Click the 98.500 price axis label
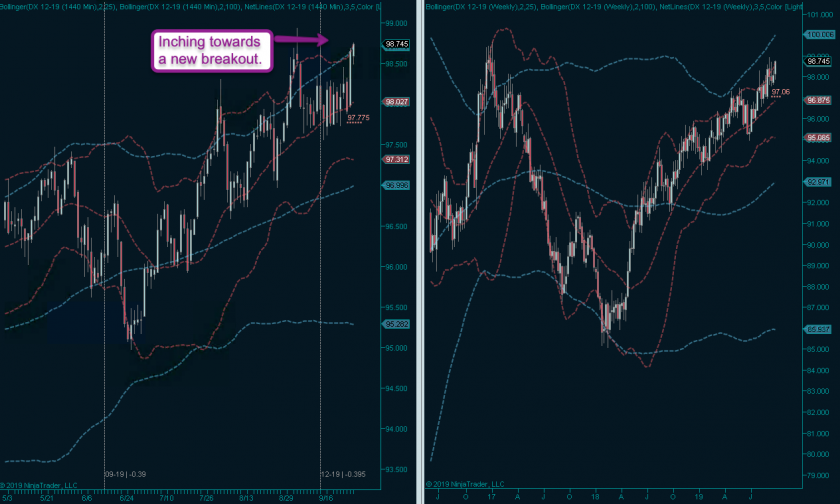840x504 pixels. pyautogui.click(x=396, y=64)
